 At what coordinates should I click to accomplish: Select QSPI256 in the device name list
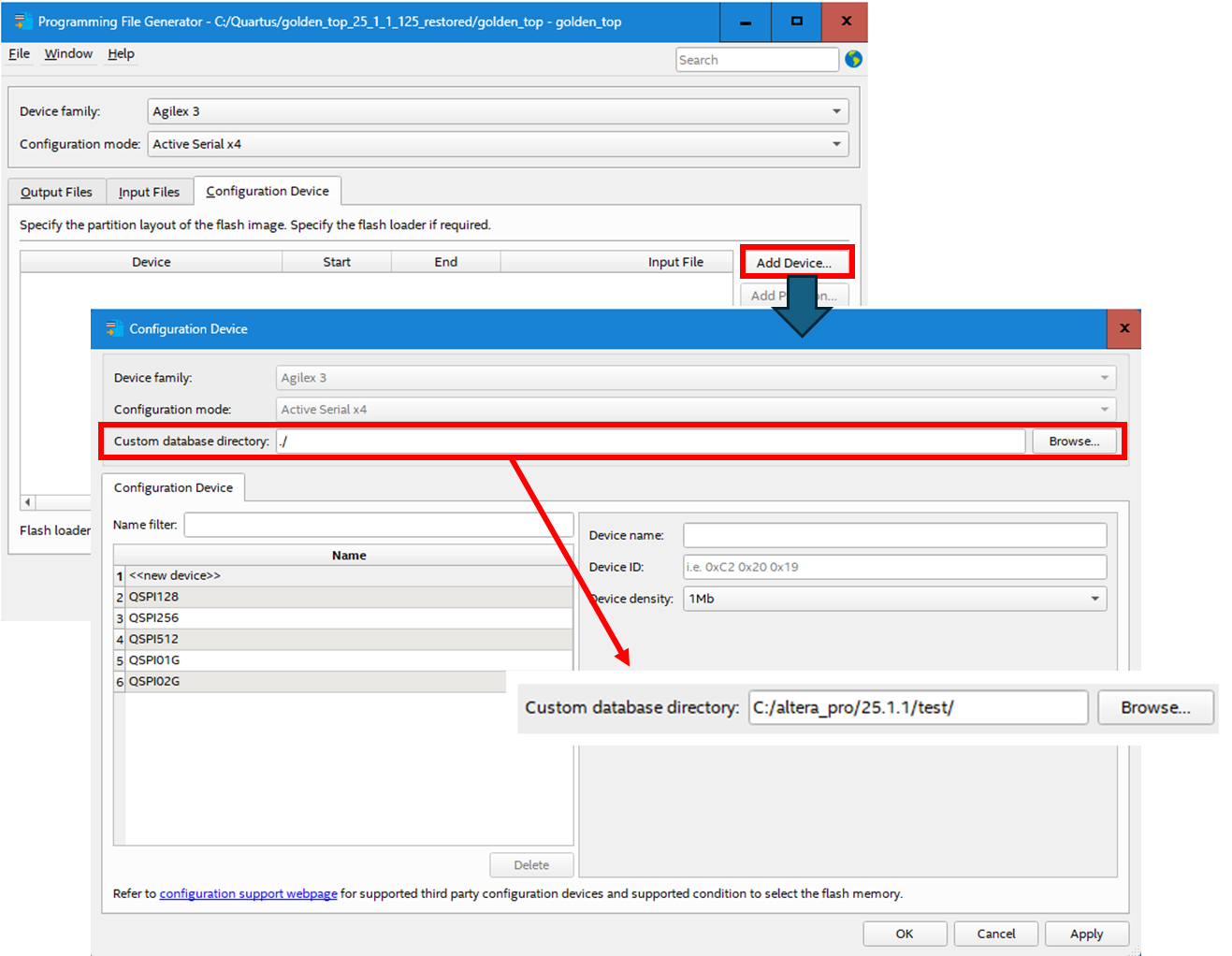(153, 617)
